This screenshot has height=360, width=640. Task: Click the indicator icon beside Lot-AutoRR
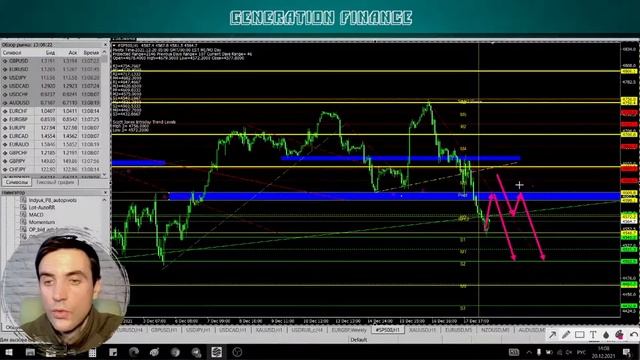(x=23, y=207)
